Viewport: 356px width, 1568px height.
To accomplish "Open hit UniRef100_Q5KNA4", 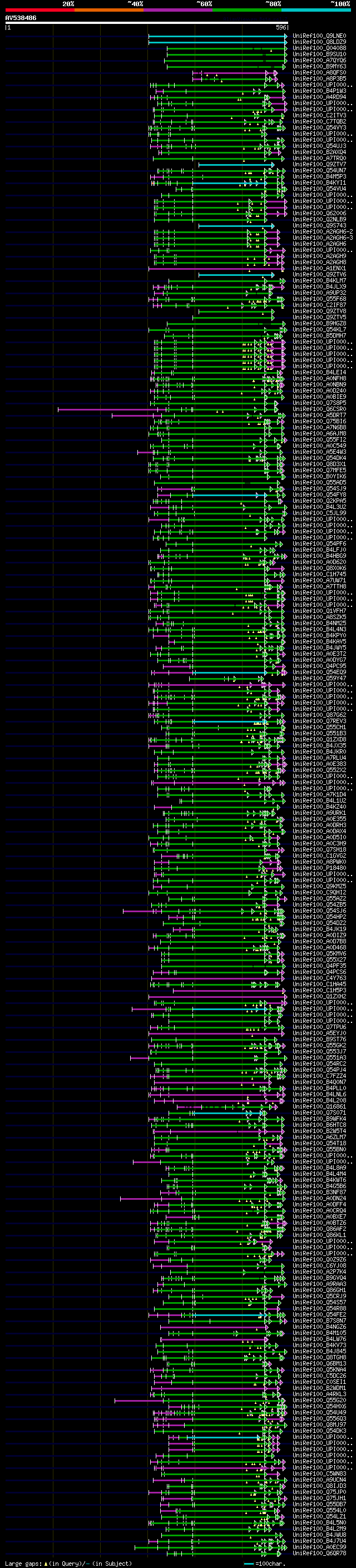I will point(319,1369).
